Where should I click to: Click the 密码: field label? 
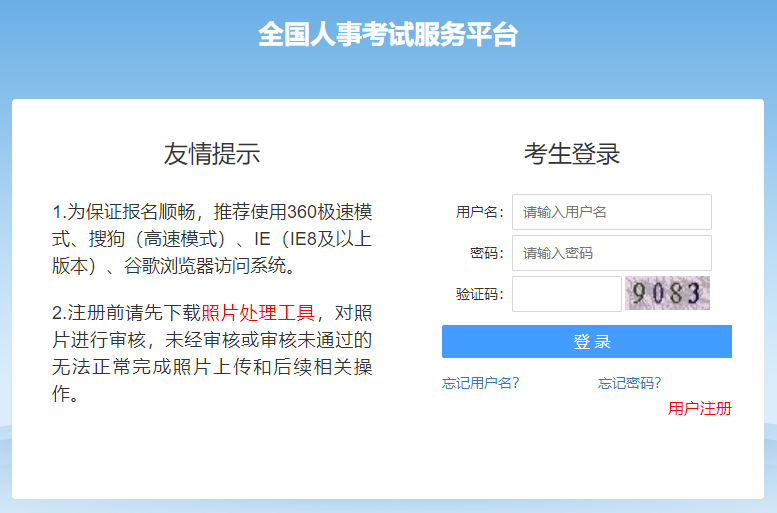tap(487, 253)
